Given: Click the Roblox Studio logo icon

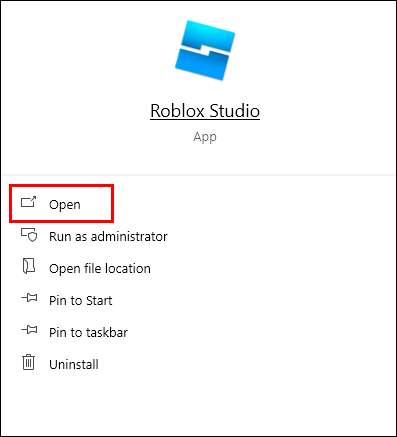Looking at the screenshot, I should coord(205,50).
